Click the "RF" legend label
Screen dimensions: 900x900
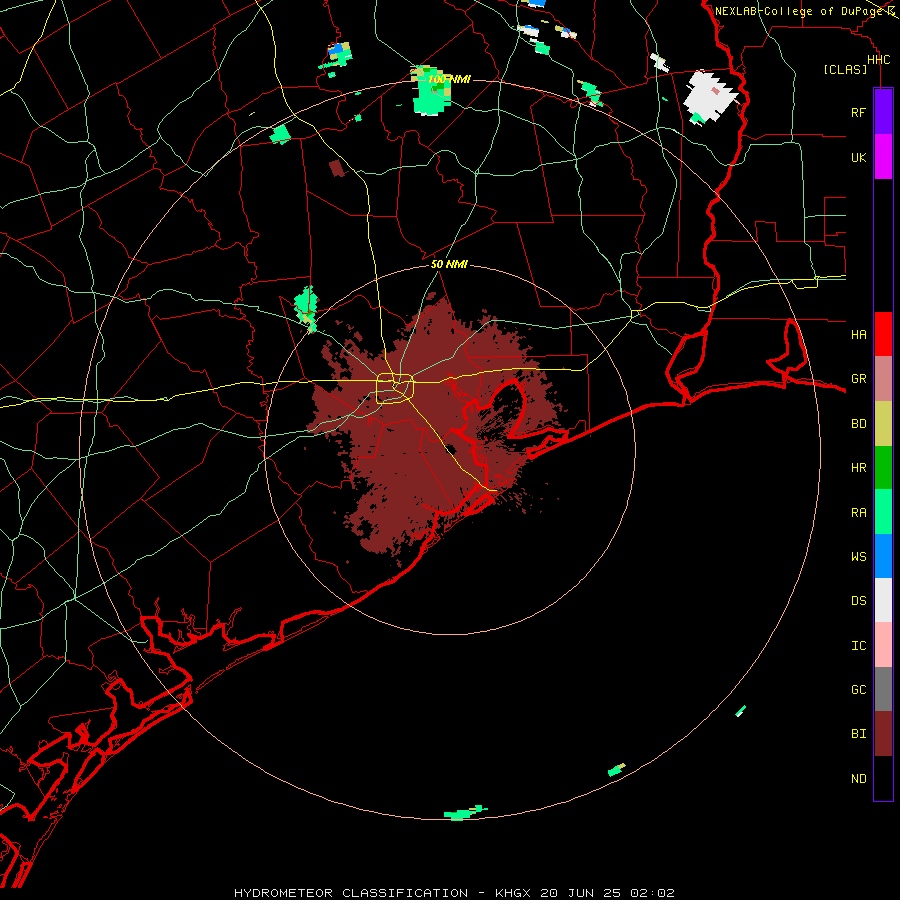coord(858,112)
